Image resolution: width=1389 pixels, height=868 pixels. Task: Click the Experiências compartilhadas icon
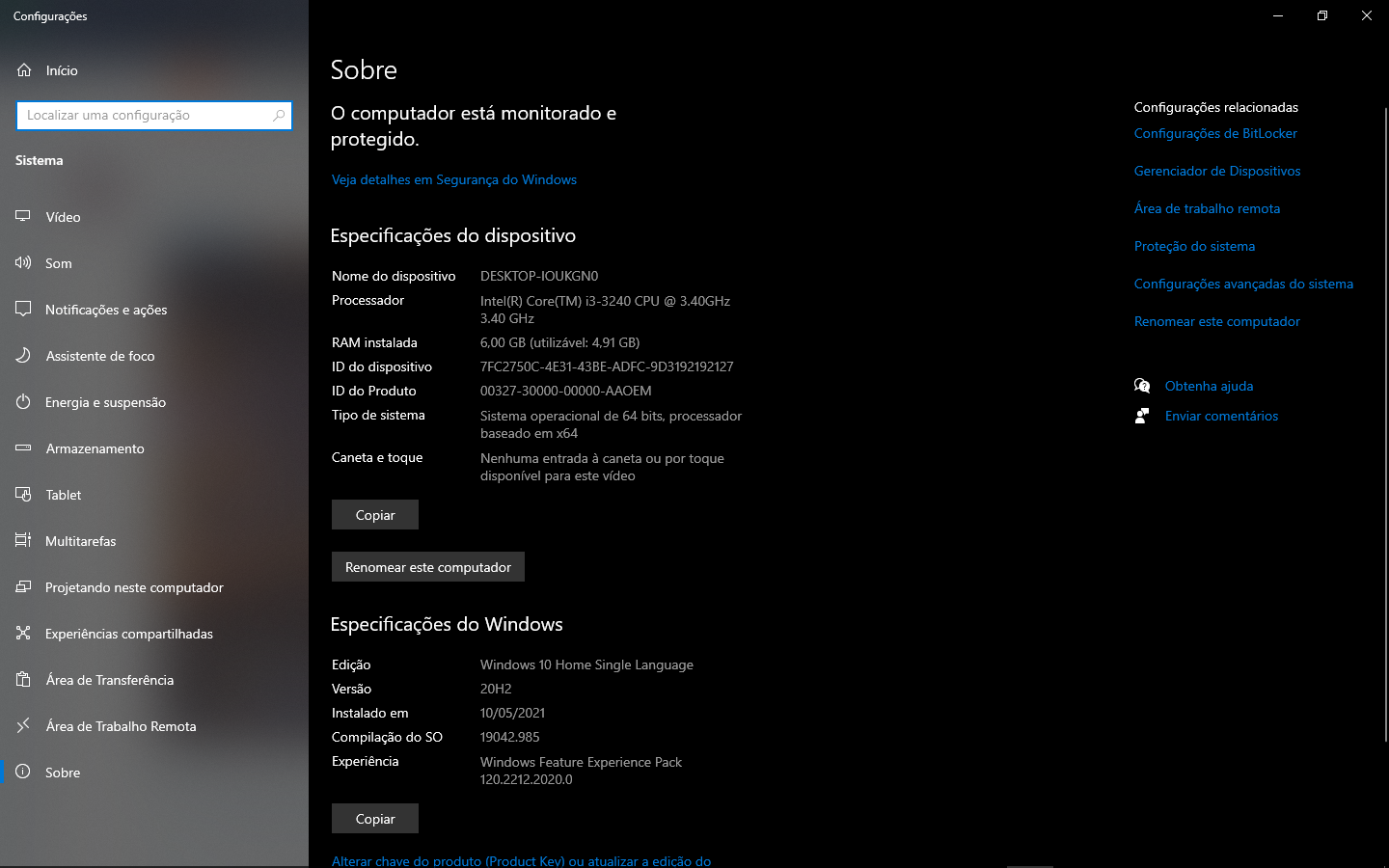(23, 633)
